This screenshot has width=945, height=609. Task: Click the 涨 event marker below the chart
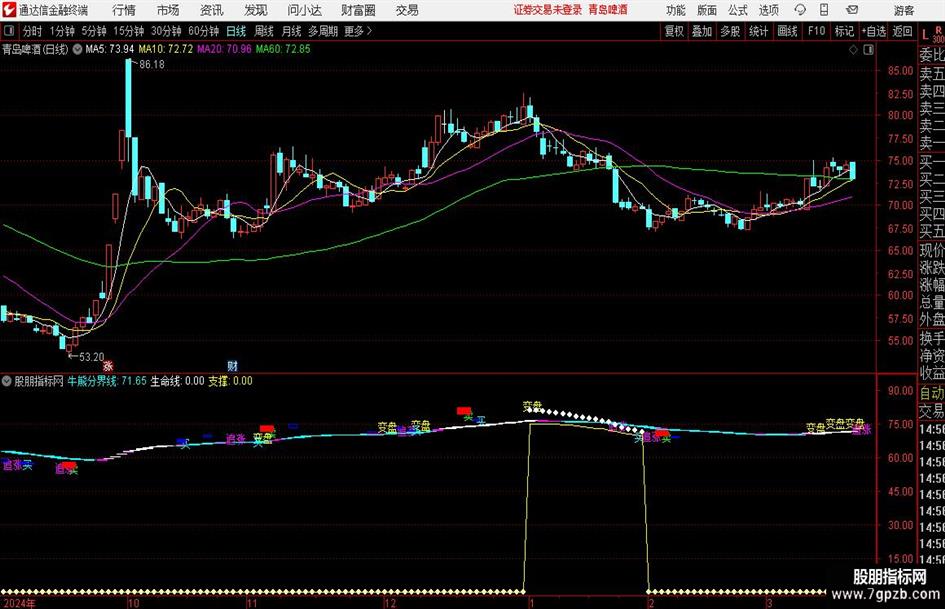pyautogui.click(x=108, y=365)
